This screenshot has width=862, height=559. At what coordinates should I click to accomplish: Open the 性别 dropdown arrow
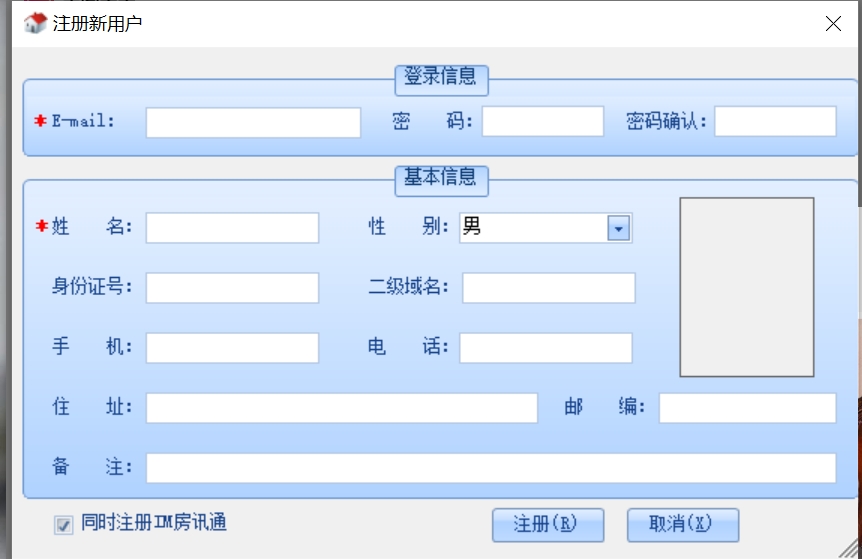click(619, 229)
